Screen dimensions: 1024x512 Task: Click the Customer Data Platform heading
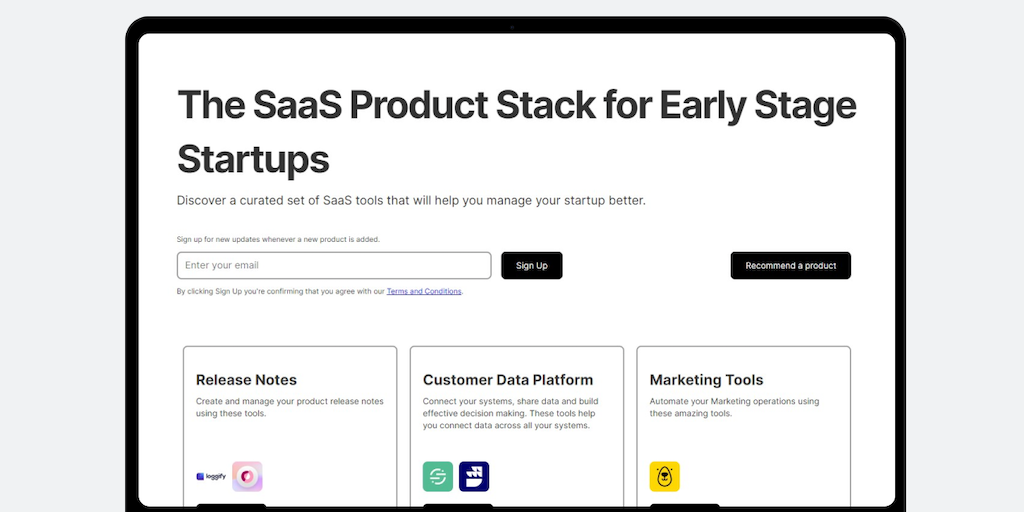(x=508, y=380)
